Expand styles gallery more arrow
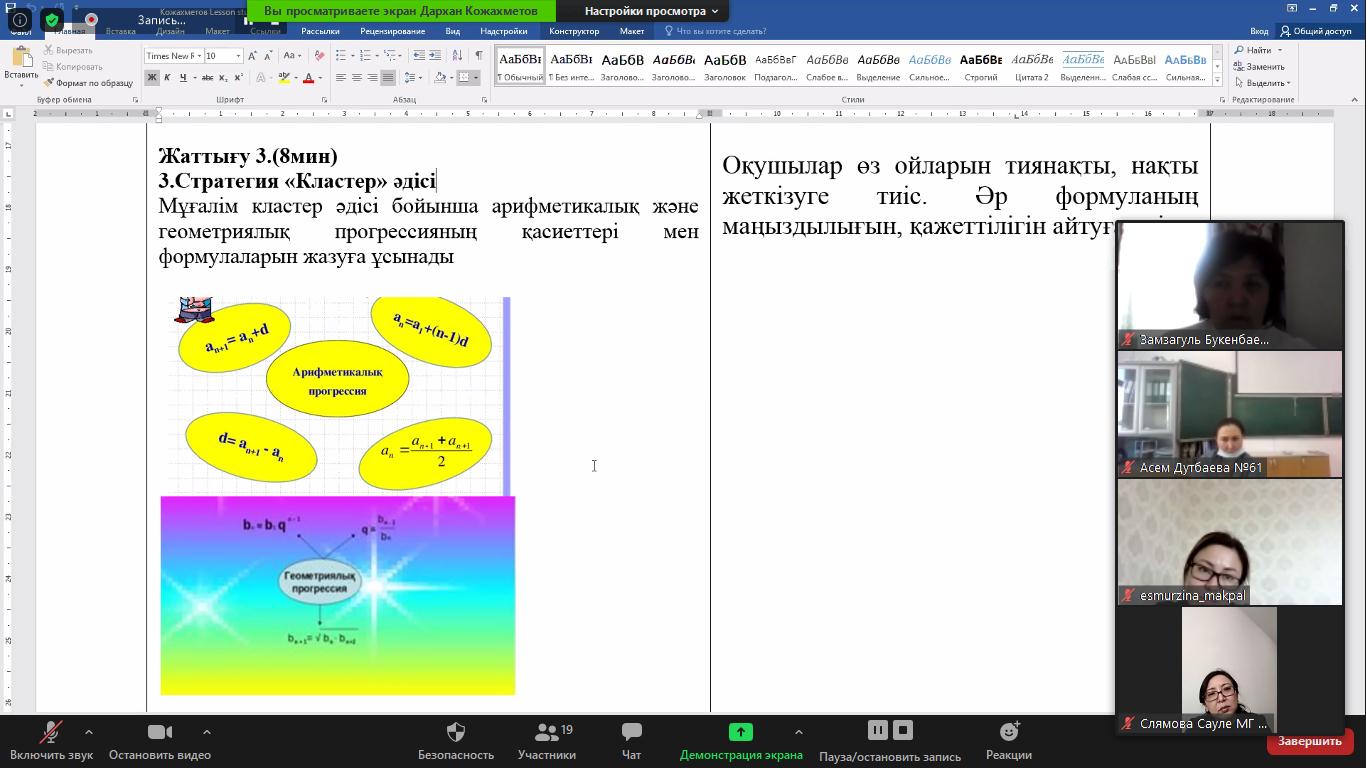Screen dimensions: 1366x768 [1216, 80]
